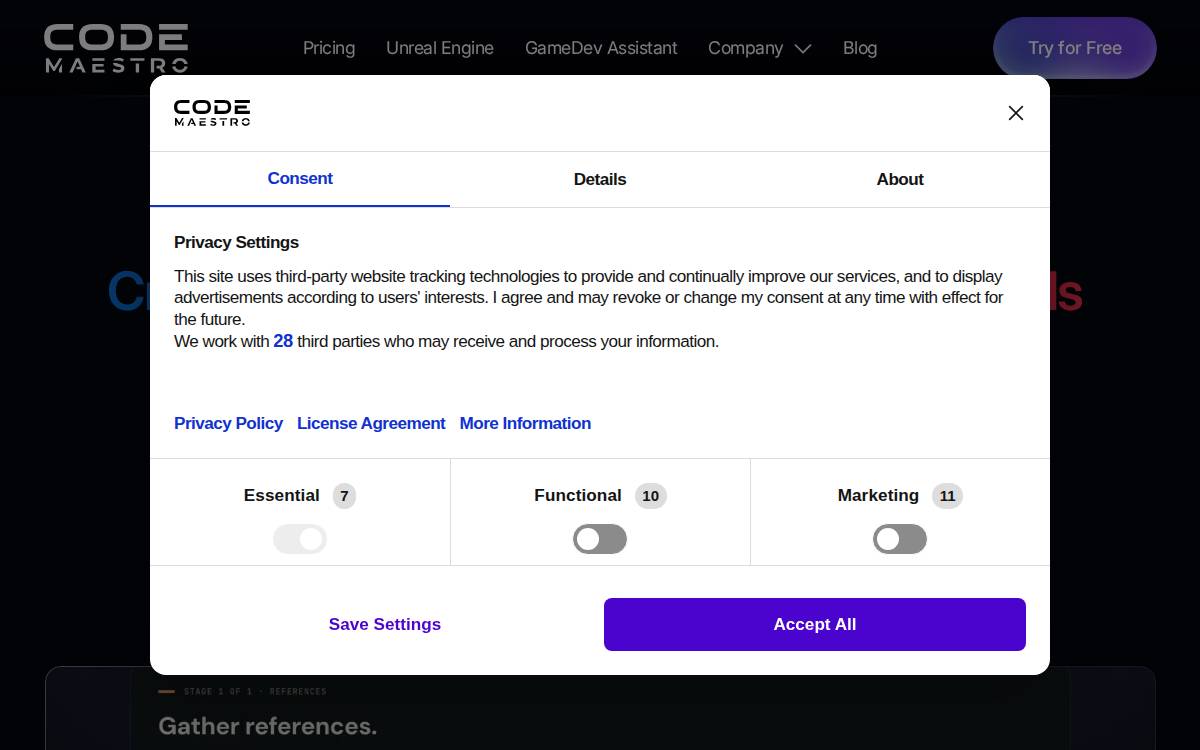Open the License Agreement link
The image size is (1200, 750).
[371, 423]
